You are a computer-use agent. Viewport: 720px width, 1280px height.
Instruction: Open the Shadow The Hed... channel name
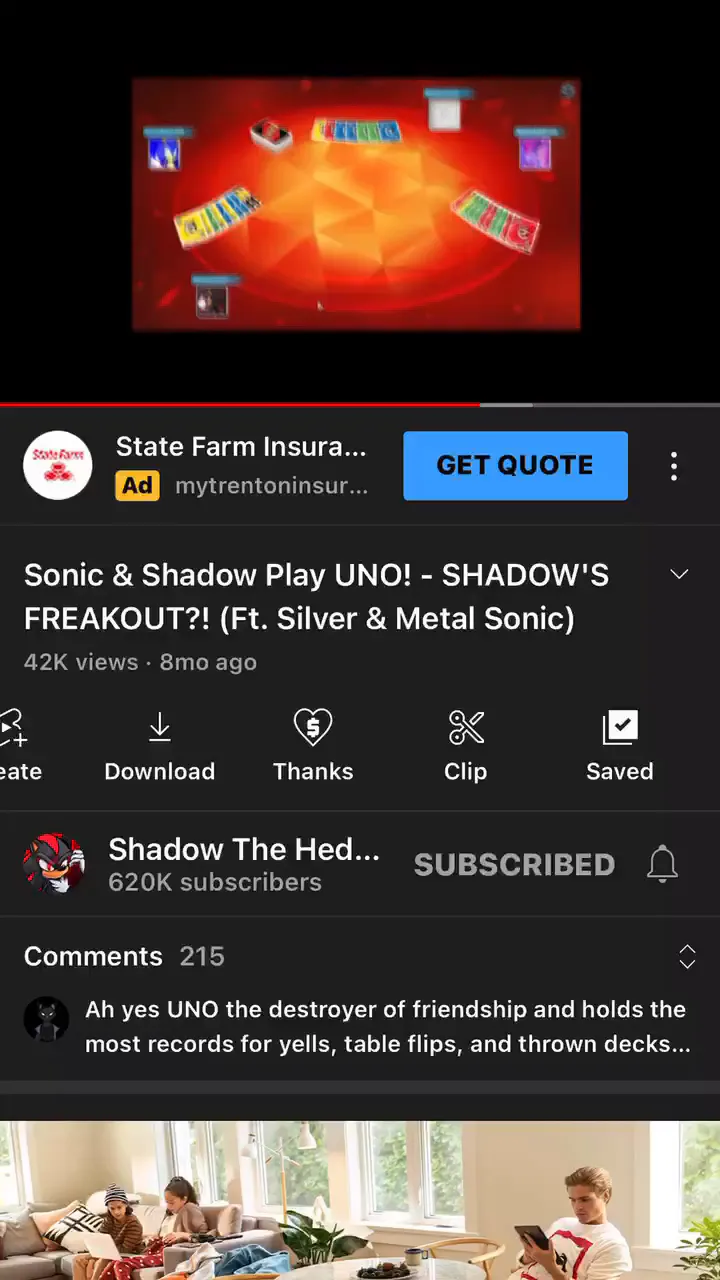coord(244,849)
